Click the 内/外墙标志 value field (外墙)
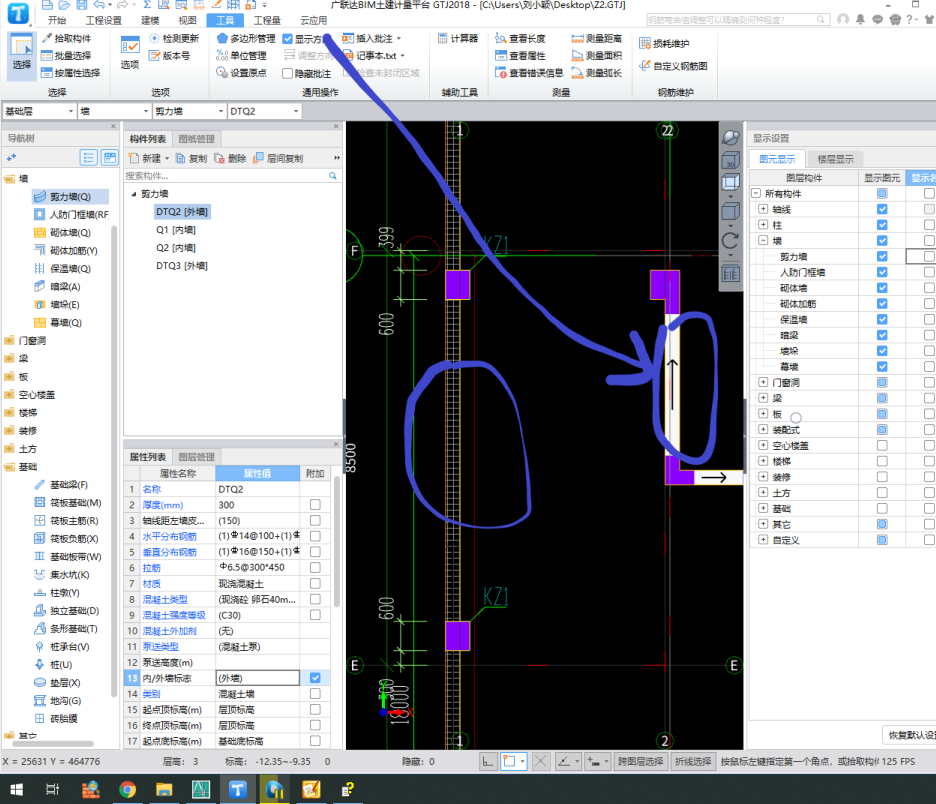 coord(257,677)
